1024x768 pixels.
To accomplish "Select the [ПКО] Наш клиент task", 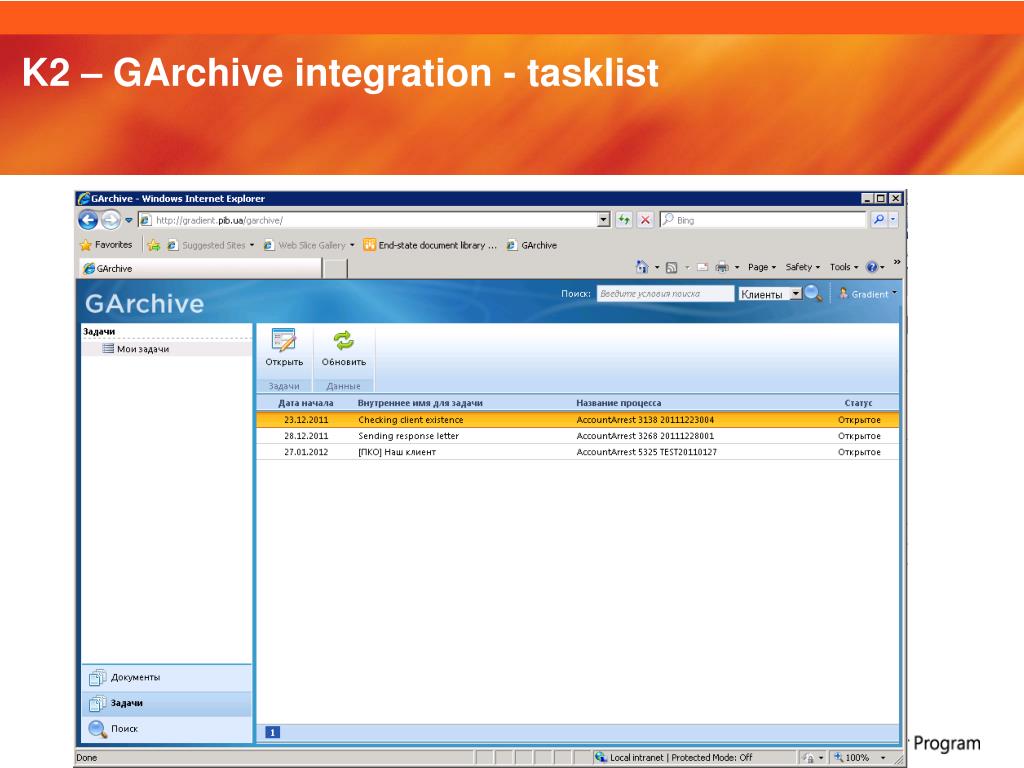I will coord(397,452).
